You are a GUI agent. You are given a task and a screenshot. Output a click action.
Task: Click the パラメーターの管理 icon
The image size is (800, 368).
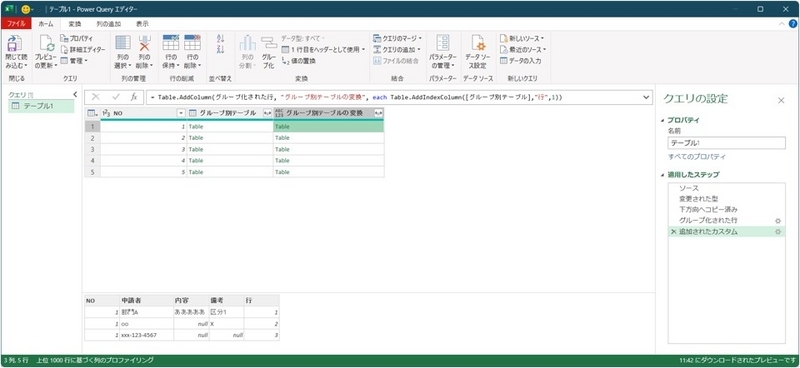click(x=442, y=43)
